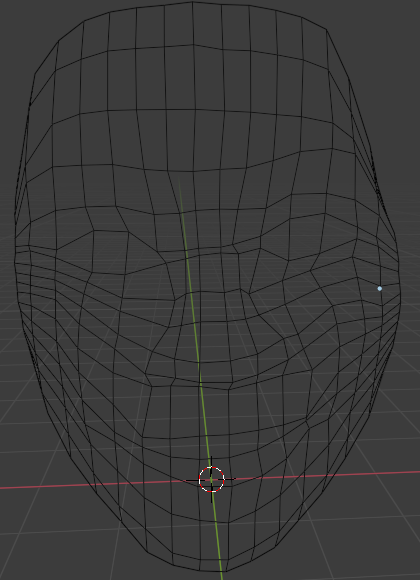Click the red-white 3D cursor circle
This screenshot has width=420, height=580.
coord(211,479)
